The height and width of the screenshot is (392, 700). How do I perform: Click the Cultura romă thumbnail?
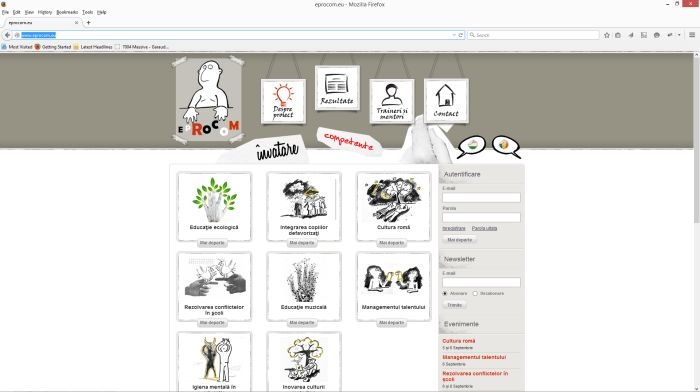(393, 199)
